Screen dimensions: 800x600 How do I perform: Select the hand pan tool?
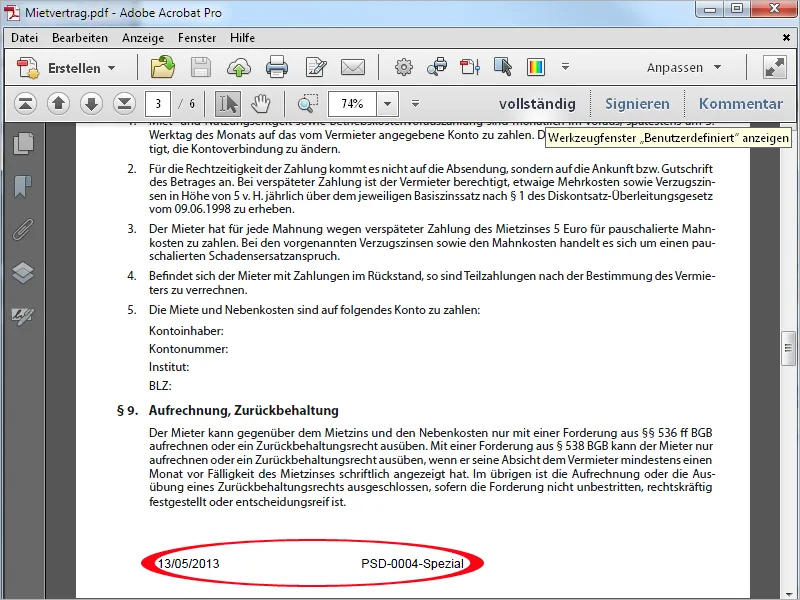click(x=261, y=104)
